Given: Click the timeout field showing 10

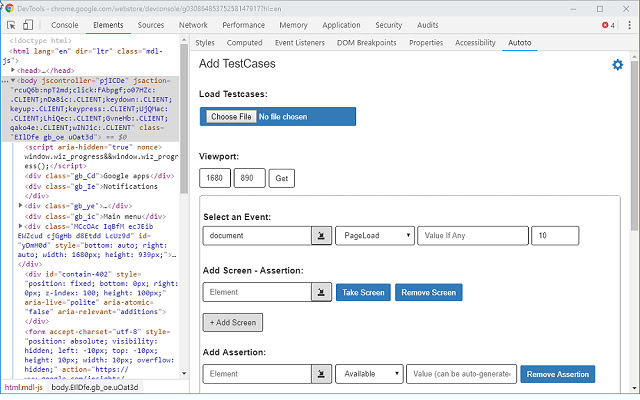Looking at the screenshot, I should click(x=555, y=236).
